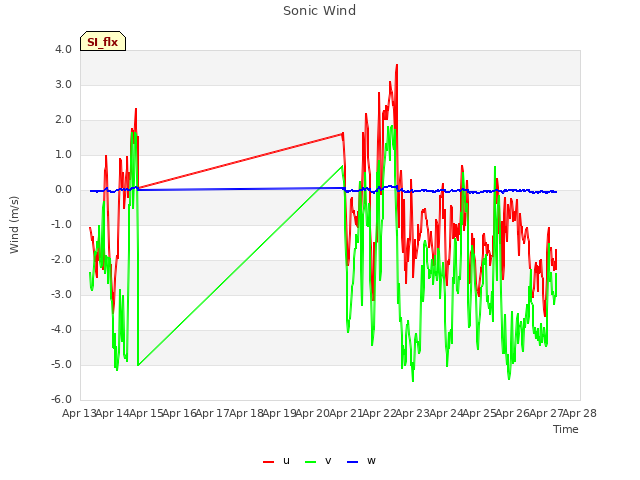Toggle the v series legend entry
This screenshot has height=480, width=640.
point(318,461)
